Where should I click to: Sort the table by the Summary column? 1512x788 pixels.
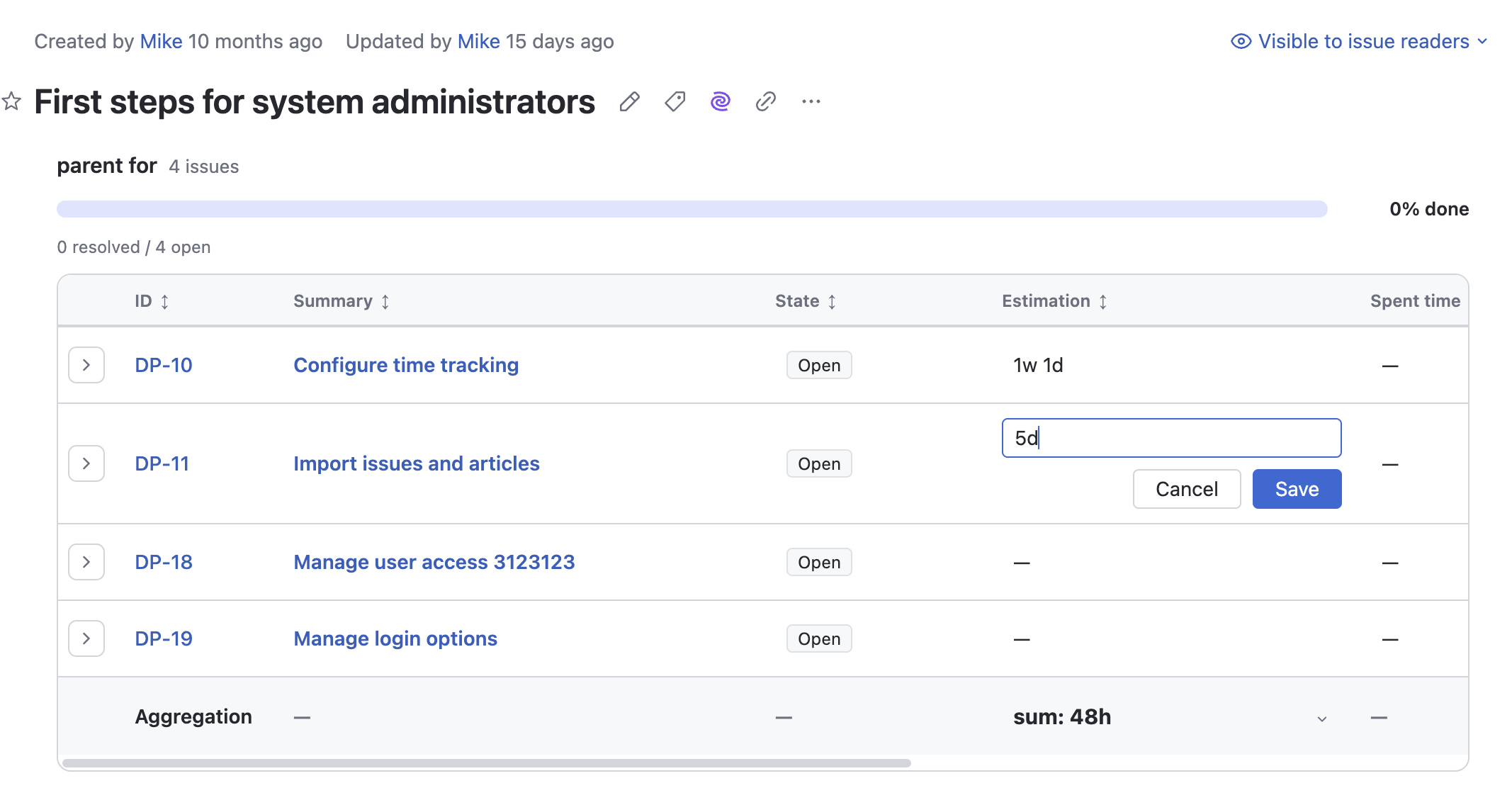(x=385, y=301)
